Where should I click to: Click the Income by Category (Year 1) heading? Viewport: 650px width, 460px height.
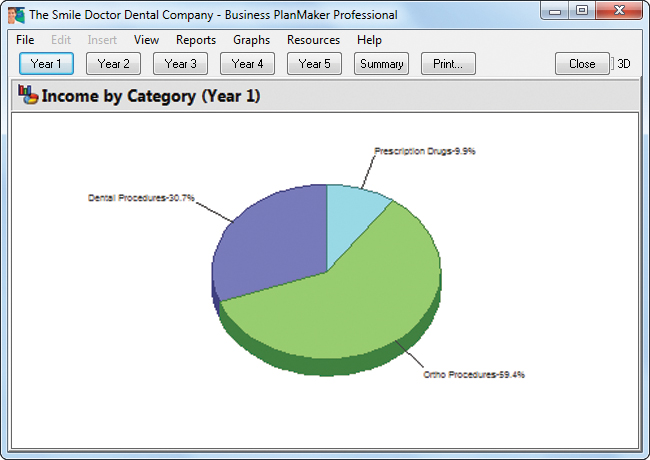click(151, 96)
